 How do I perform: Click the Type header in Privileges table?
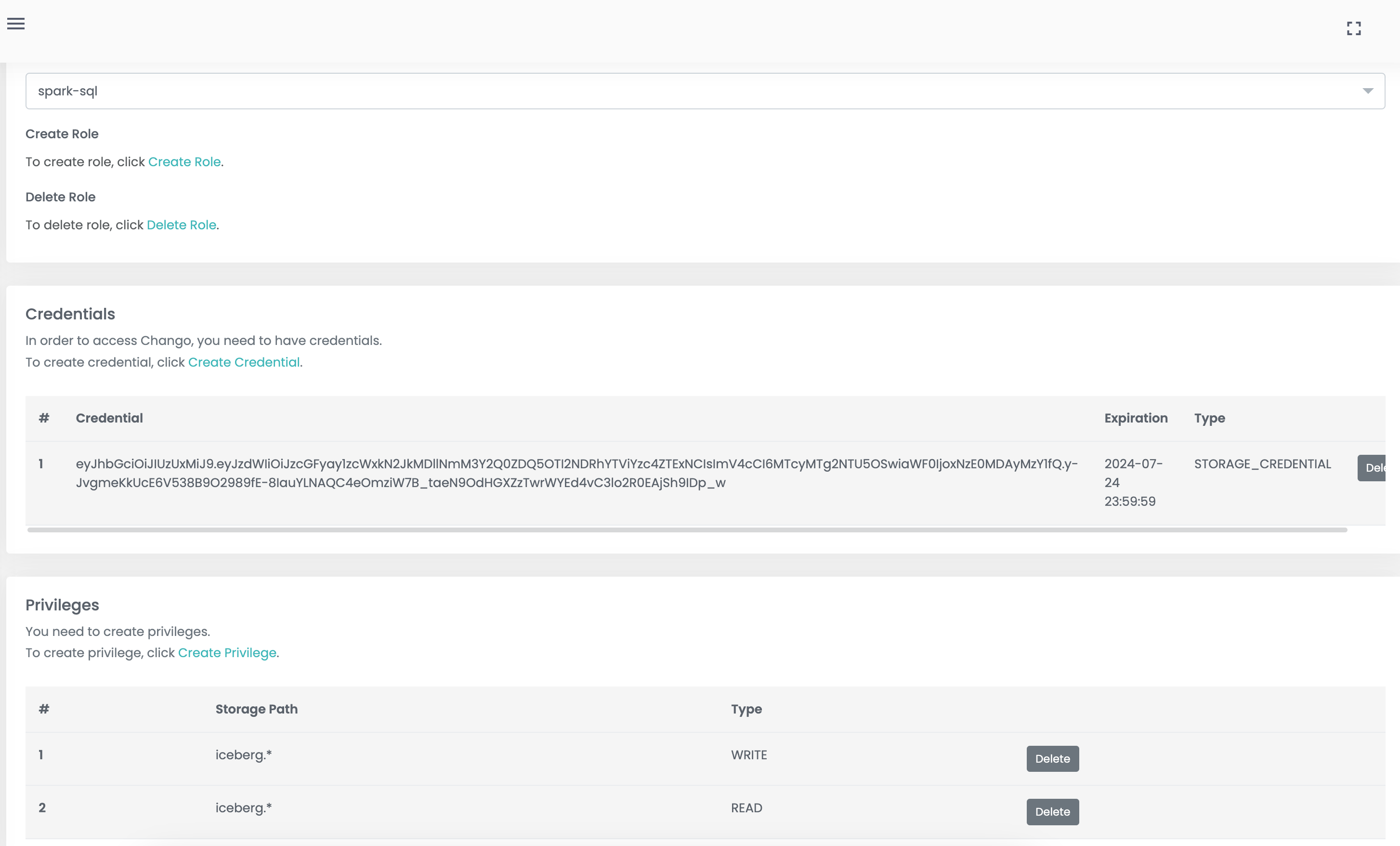click(746, 709)
